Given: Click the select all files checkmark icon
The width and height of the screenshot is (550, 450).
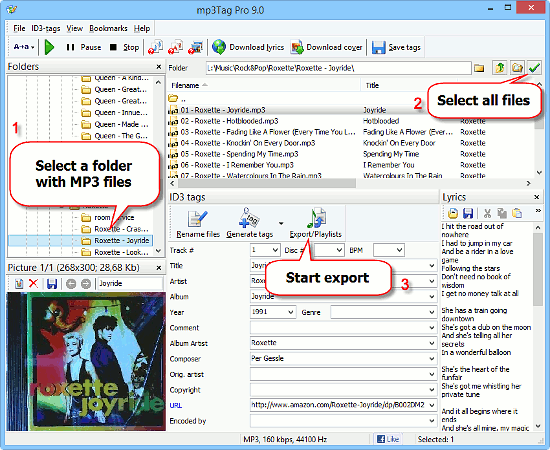Looking at the screenshot, I should pyautogui.click(x=534, y=67).
